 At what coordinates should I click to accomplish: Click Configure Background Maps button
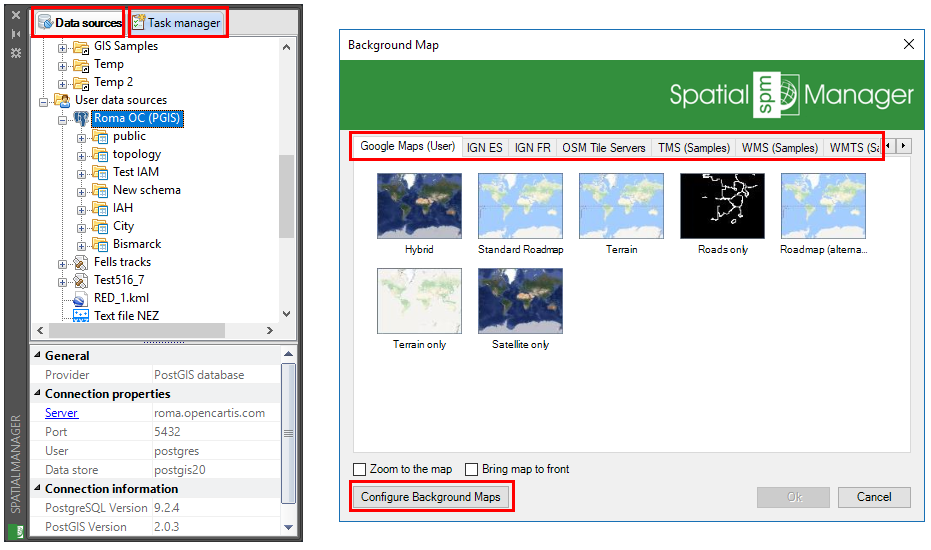(x=431, y=497)
